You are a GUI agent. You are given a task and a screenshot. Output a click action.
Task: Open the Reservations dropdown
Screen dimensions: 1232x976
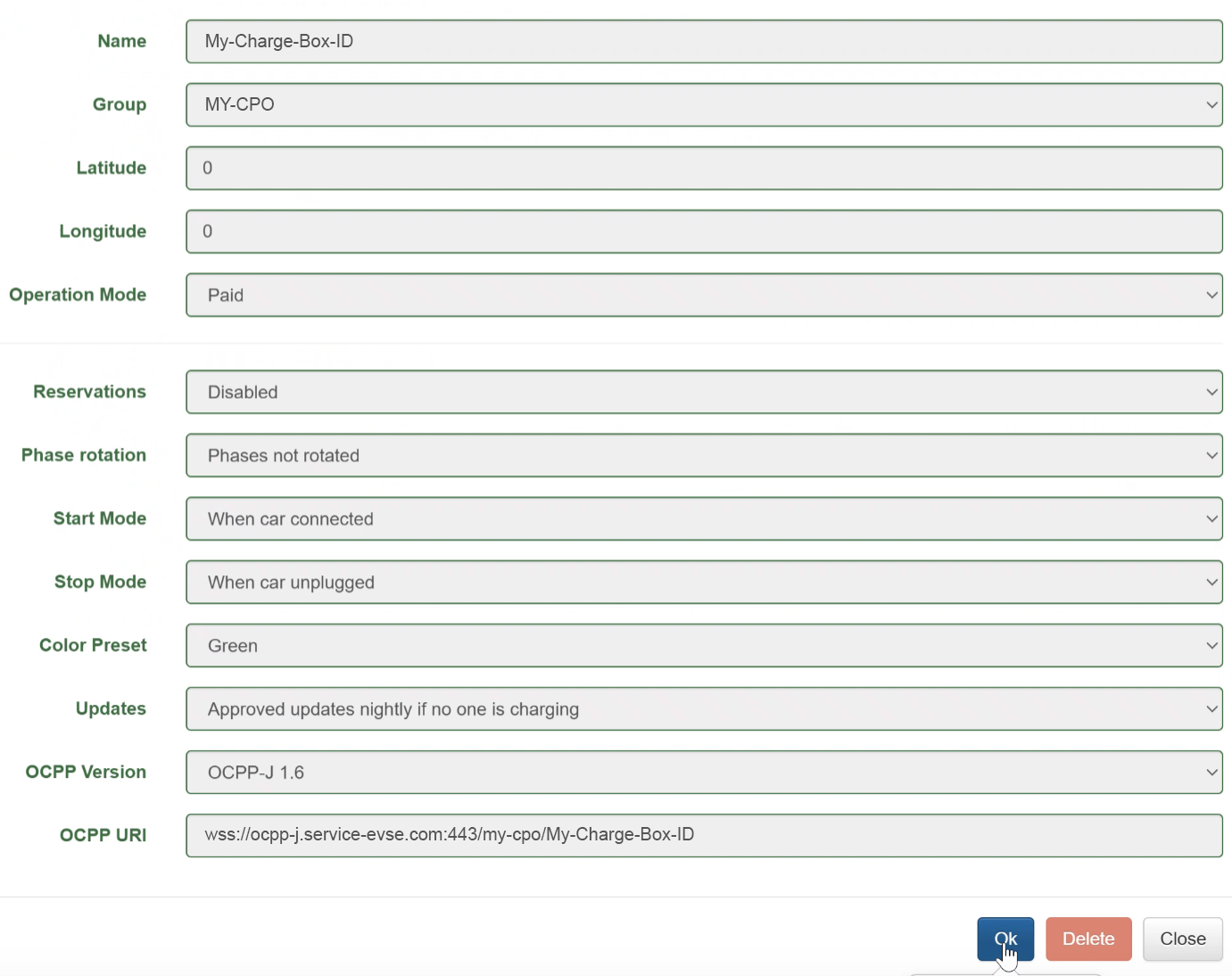pos(703,393)
